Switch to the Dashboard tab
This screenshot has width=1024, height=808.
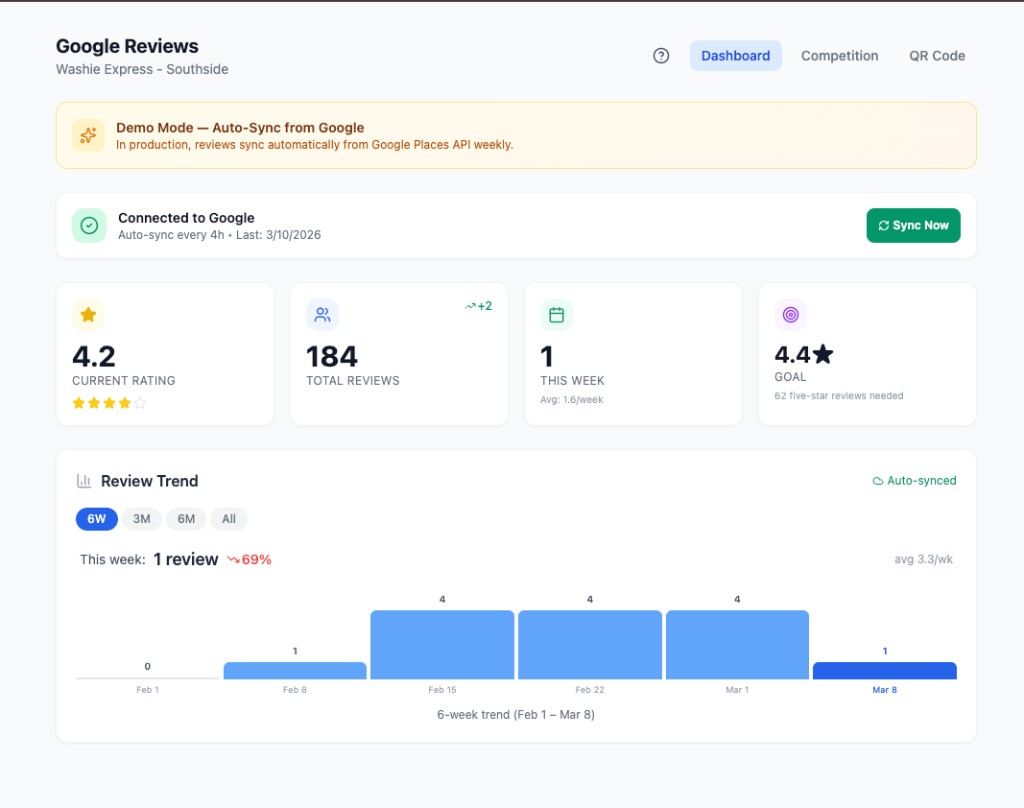pos(735,56)
